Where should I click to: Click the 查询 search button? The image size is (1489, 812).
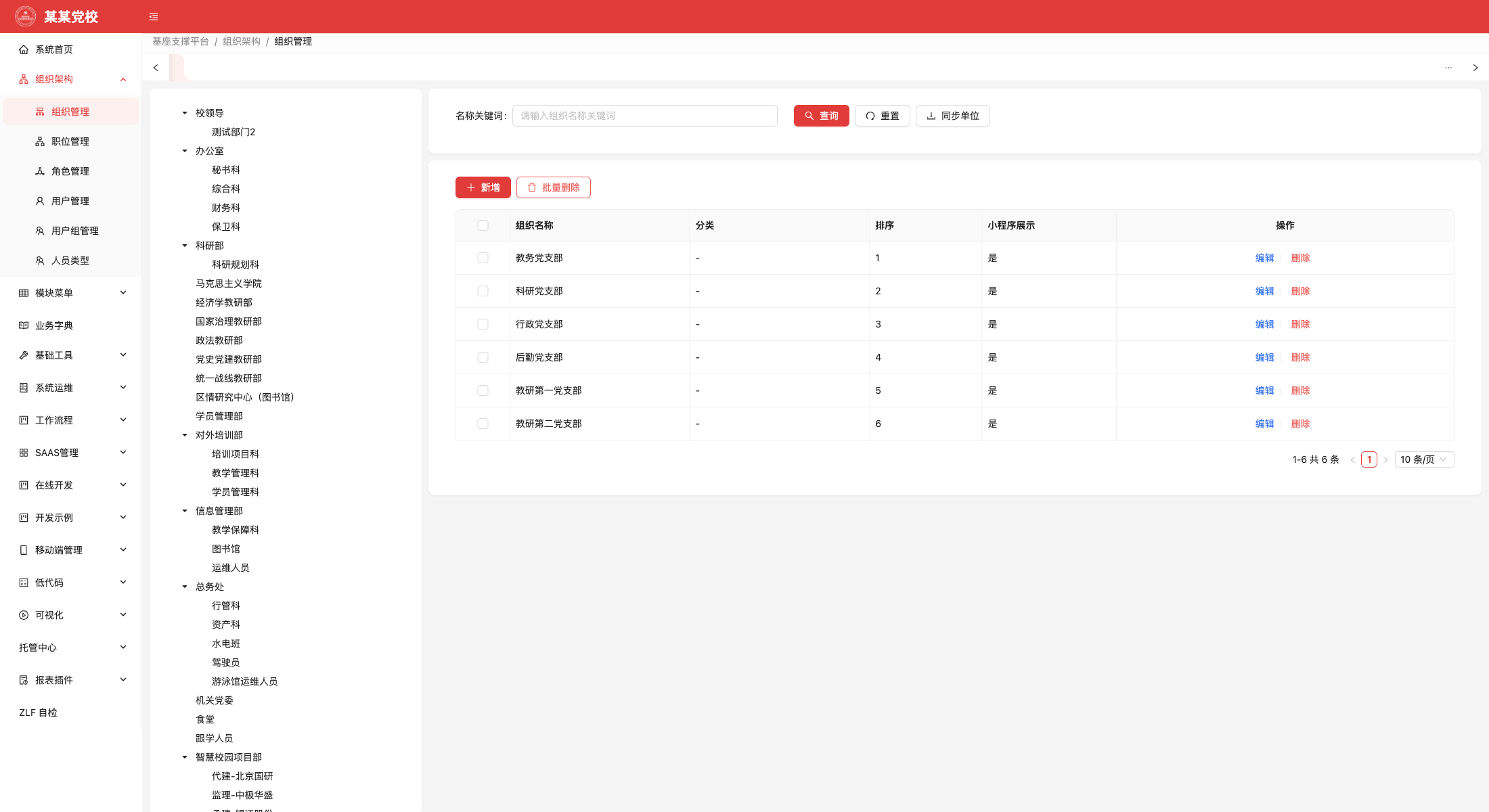[821, 116]
